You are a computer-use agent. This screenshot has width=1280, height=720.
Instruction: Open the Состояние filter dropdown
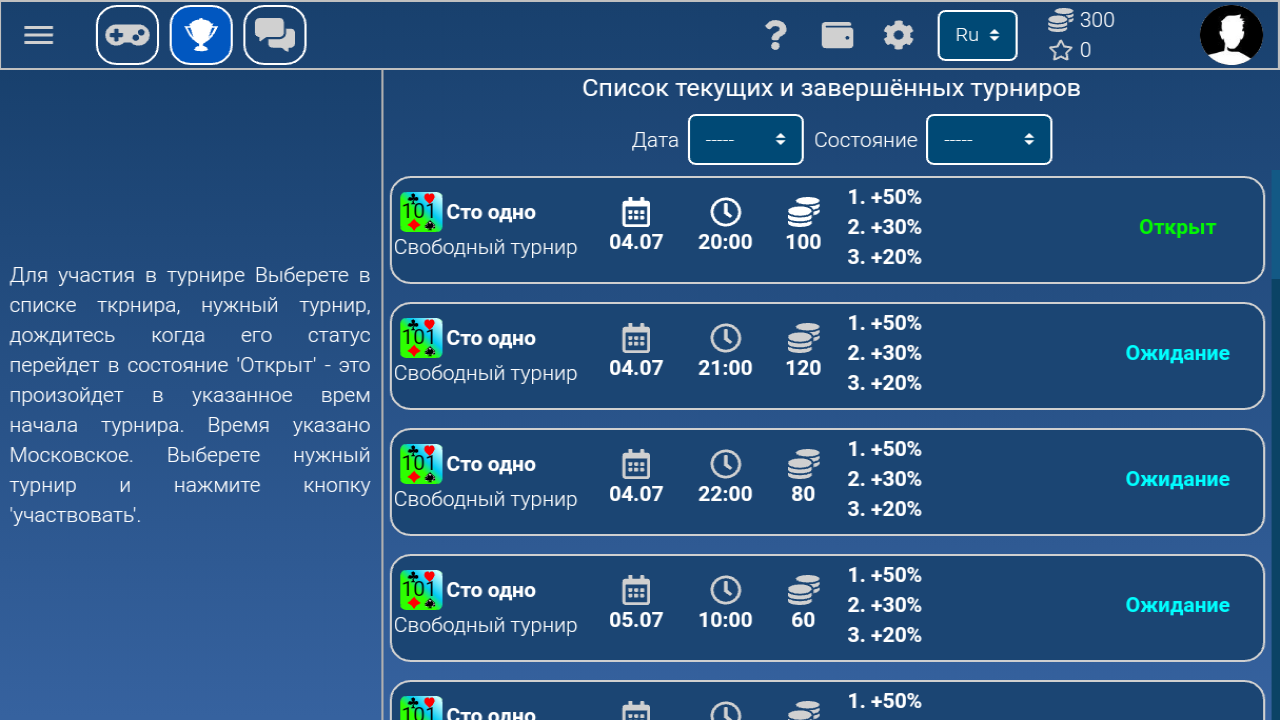(x=989, y=139)
